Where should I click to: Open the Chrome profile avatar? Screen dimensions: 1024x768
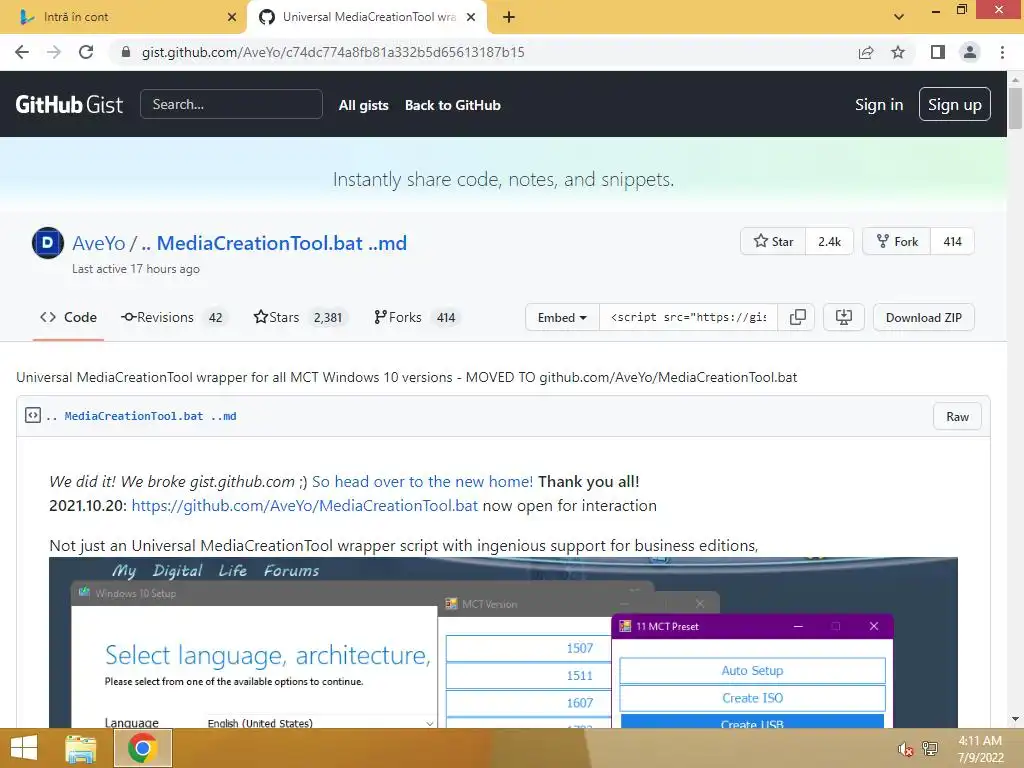(x=970, y=52)
